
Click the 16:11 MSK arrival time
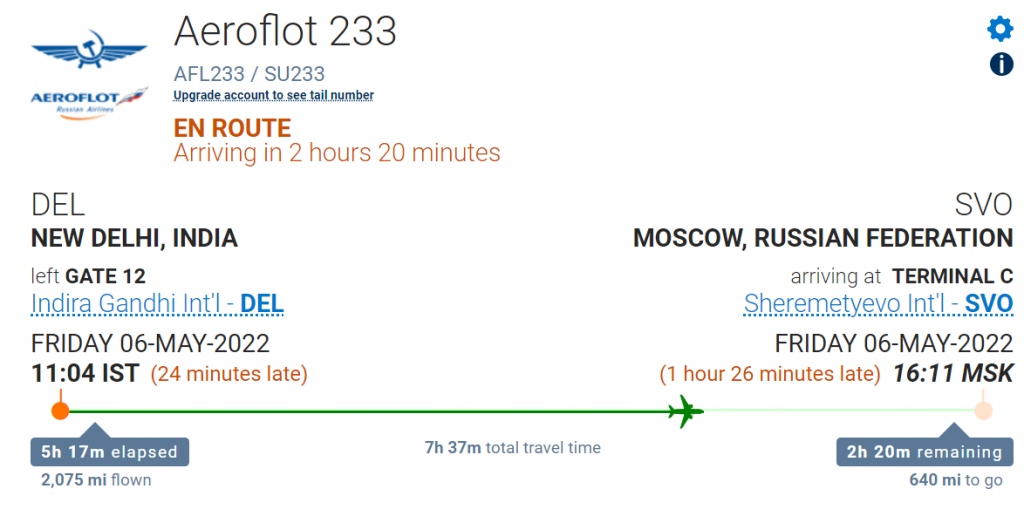coord(953,374)
